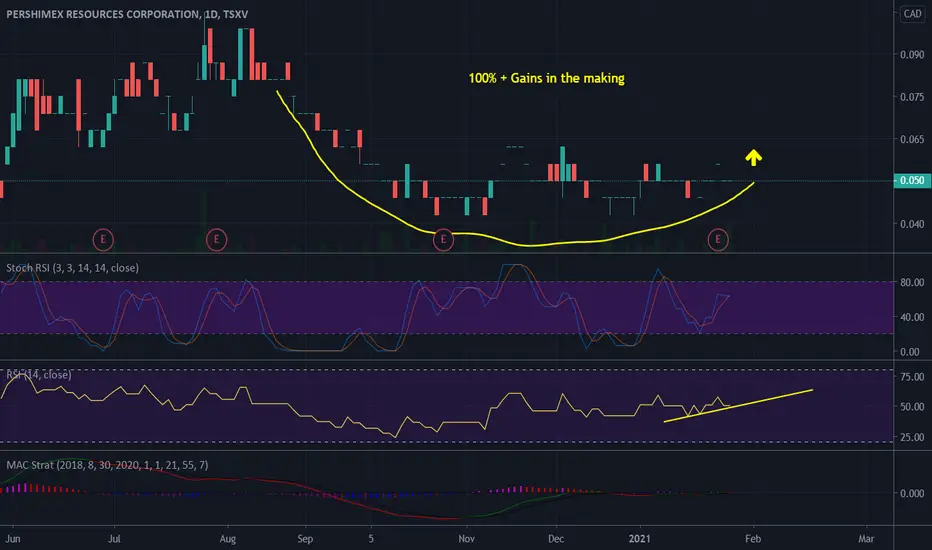
Task: Click the earnings marker E before November
Action: 443,240
